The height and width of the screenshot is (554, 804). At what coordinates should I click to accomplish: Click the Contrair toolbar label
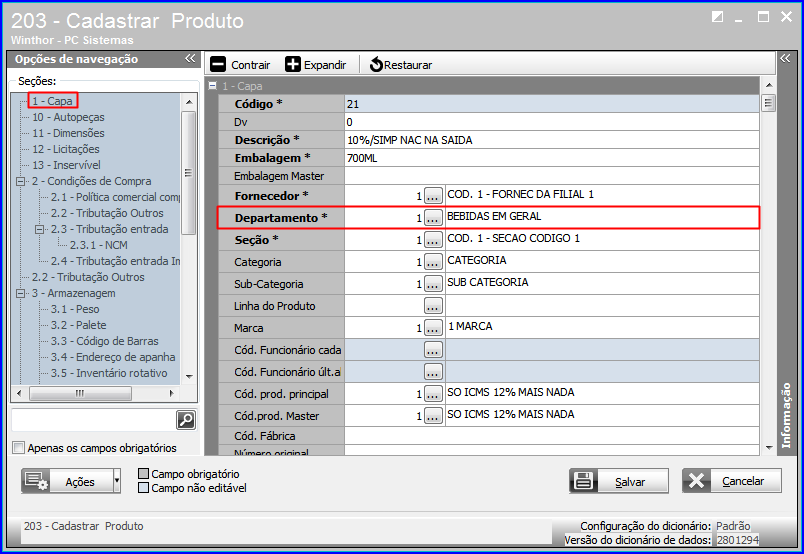point(250,65)
